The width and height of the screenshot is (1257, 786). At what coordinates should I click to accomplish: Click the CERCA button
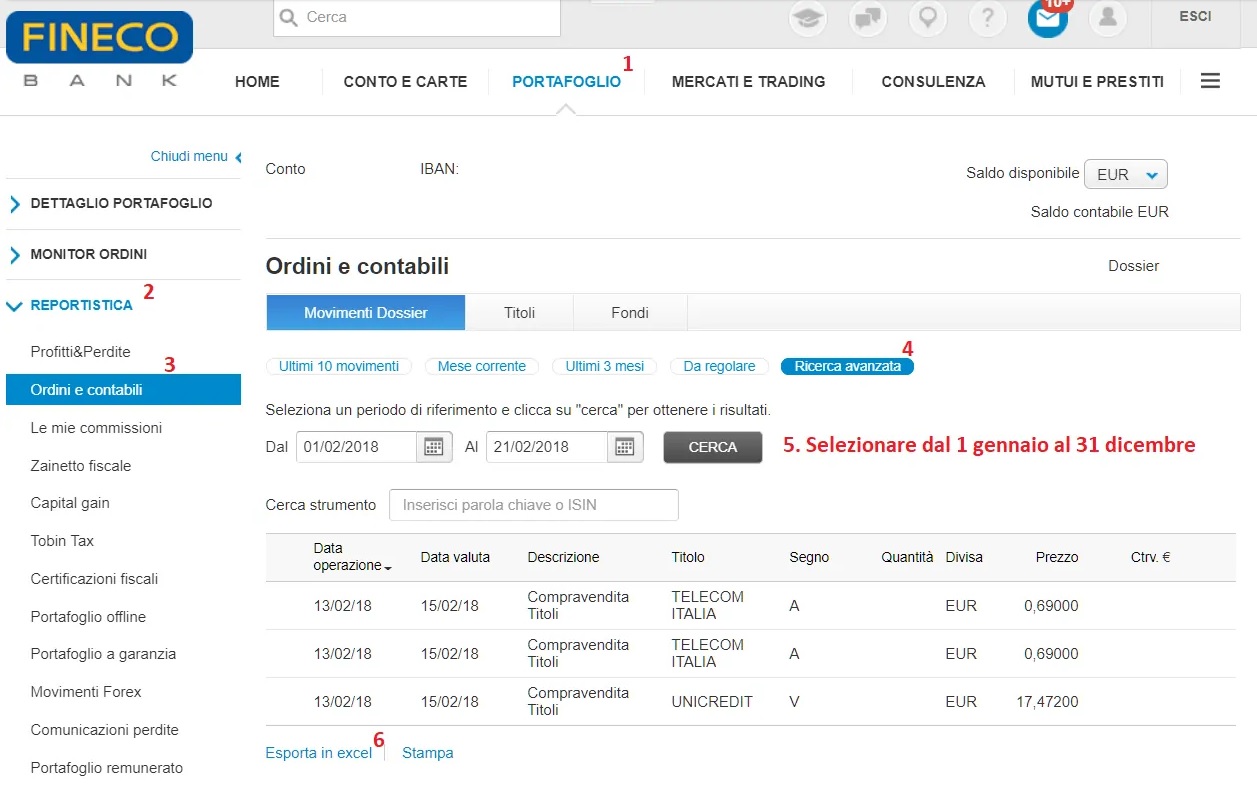[712, 447]
